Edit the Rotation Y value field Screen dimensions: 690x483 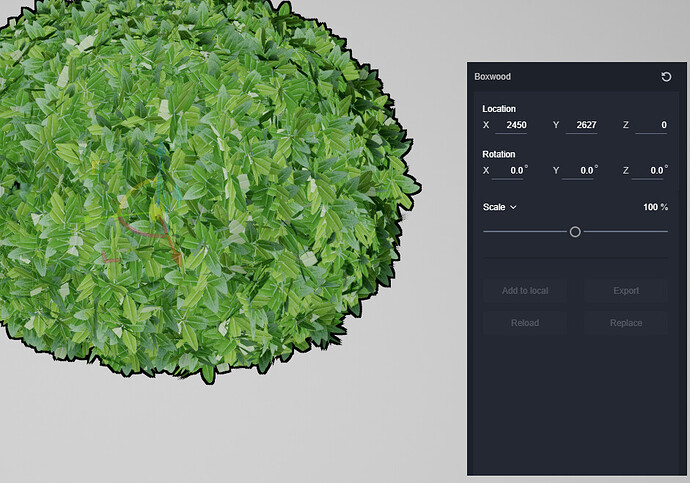point(578,171)
